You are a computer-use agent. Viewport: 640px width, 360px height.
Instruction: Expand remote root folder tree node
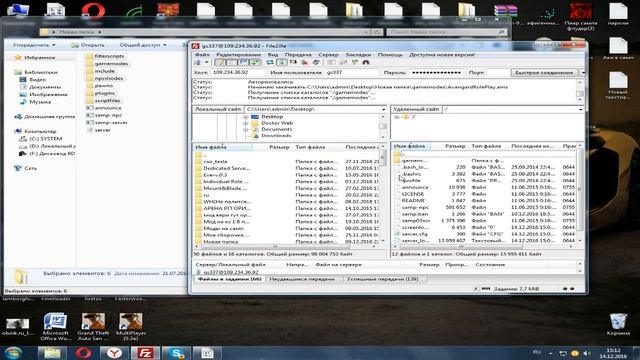[397, 117]
